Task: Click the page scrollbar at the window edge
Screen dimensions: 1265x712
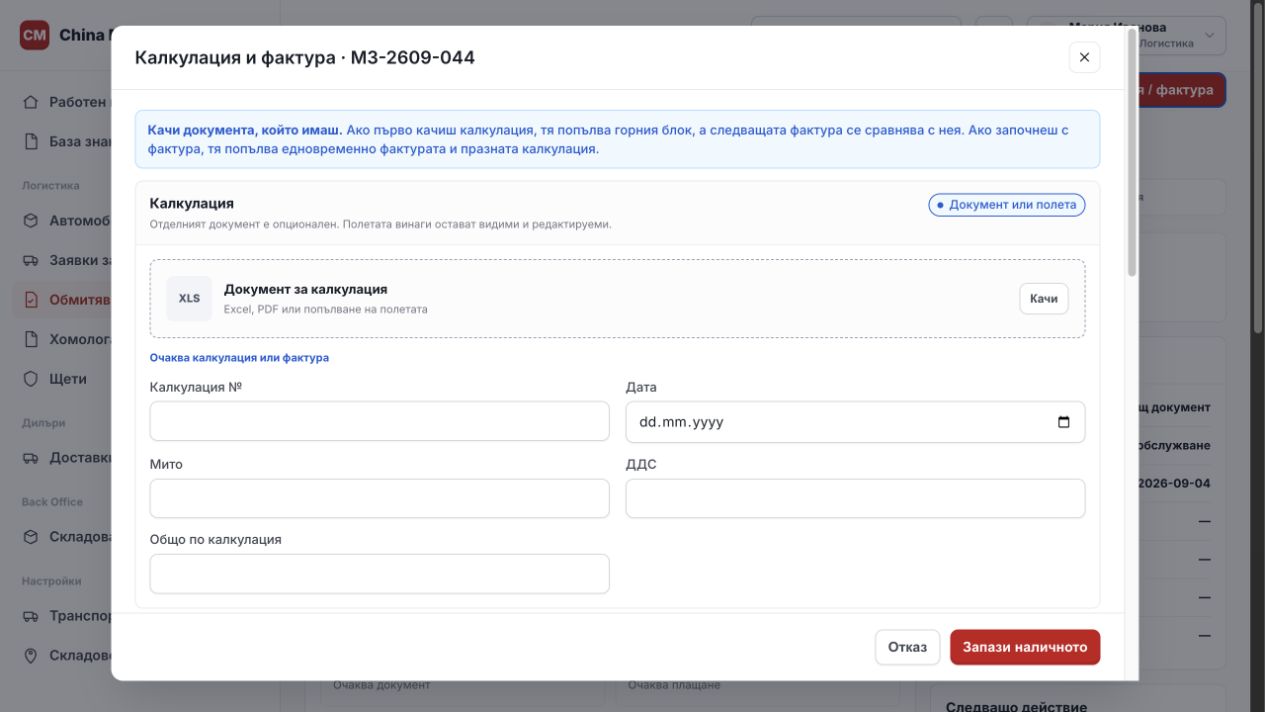Action: click(1258, 170)
